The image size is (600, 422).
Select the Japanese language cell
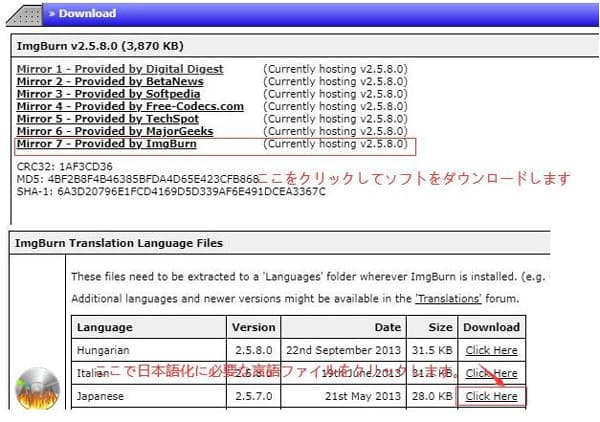click(149, 396)
